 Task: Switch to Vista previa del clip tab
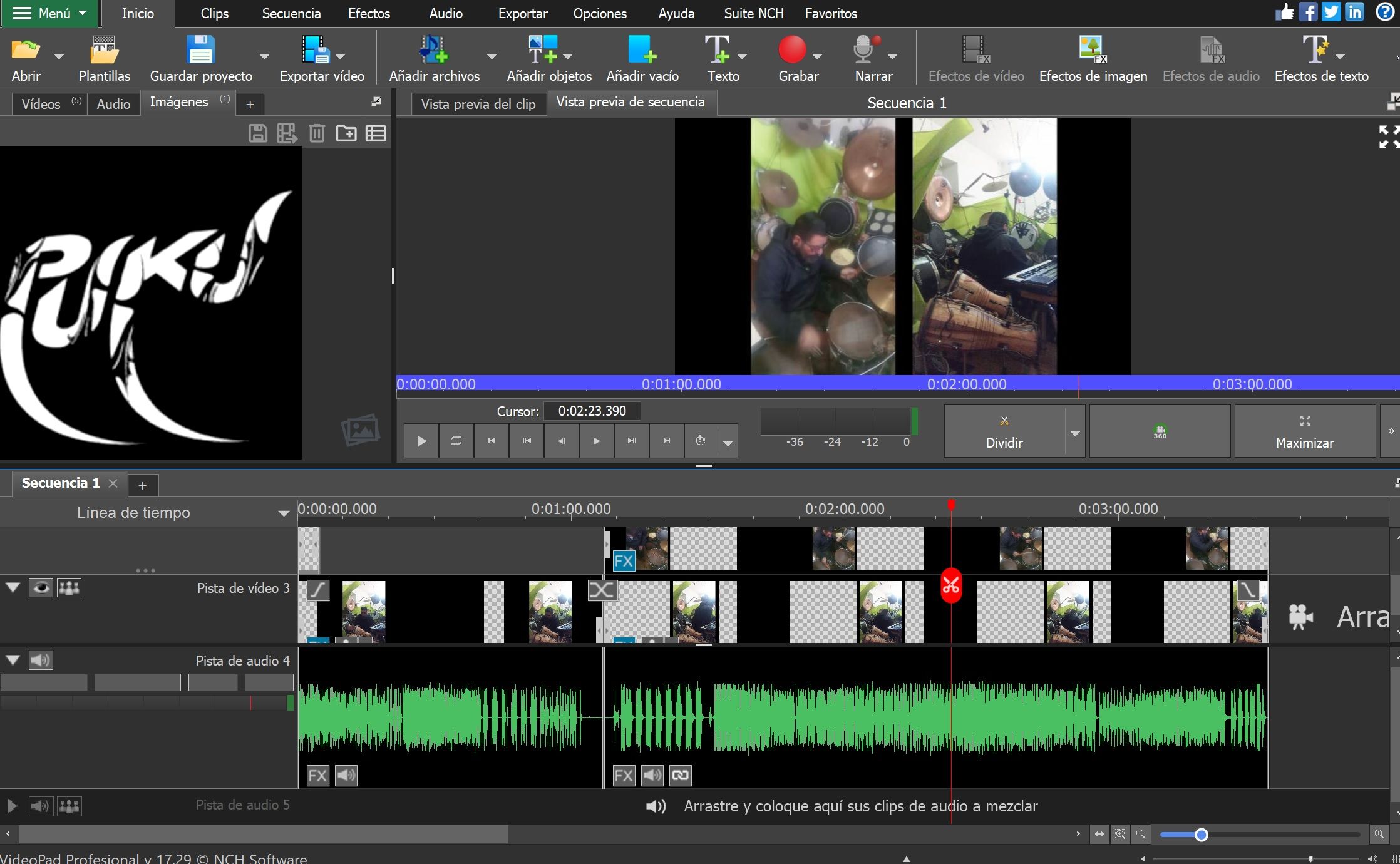coord(478,104)
